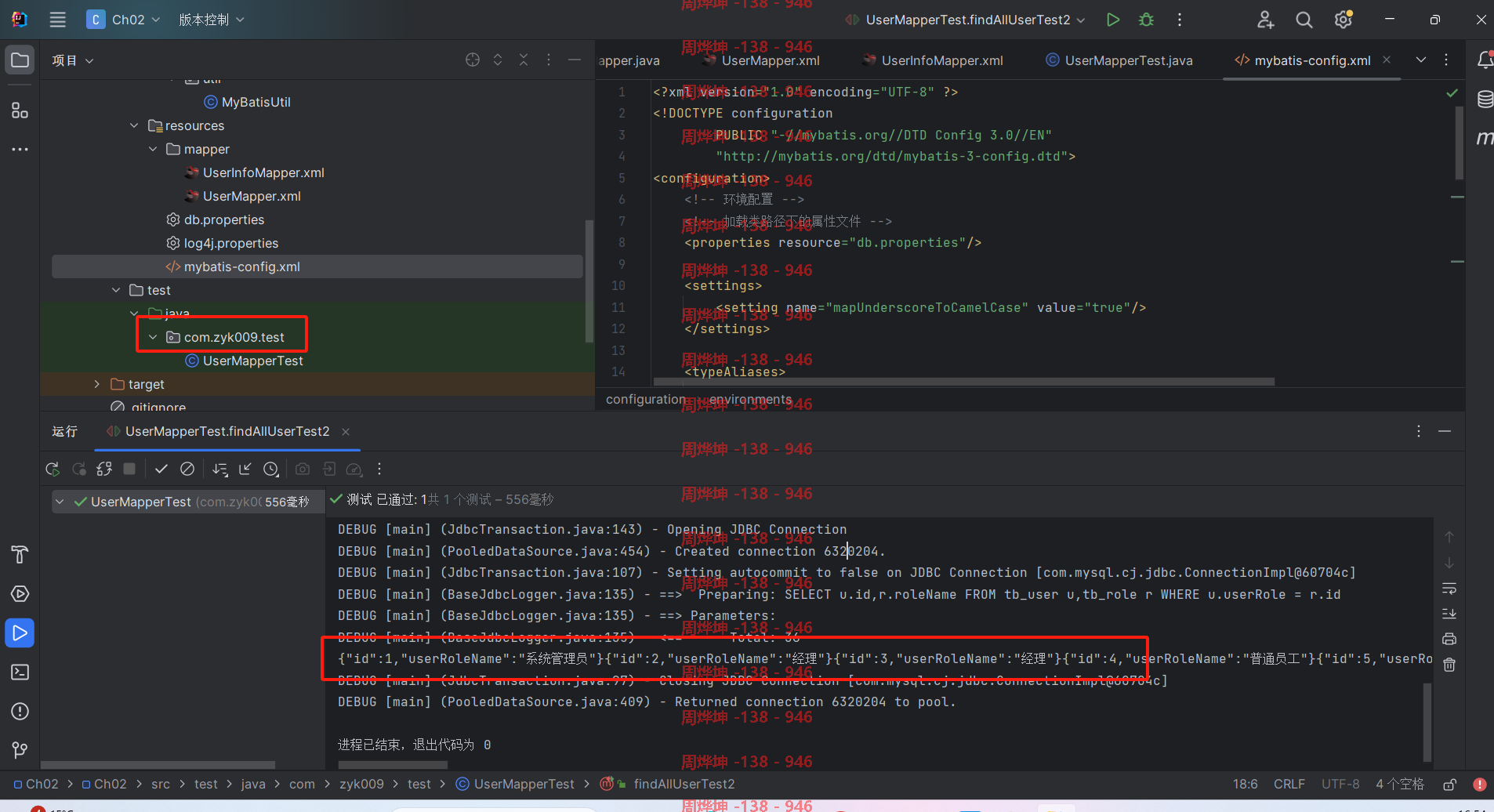Screen dimensions: 1494x812
Task: Run UserMapperTest.findAllUserTest2 with green play icon
Action: pos(1112,20)
